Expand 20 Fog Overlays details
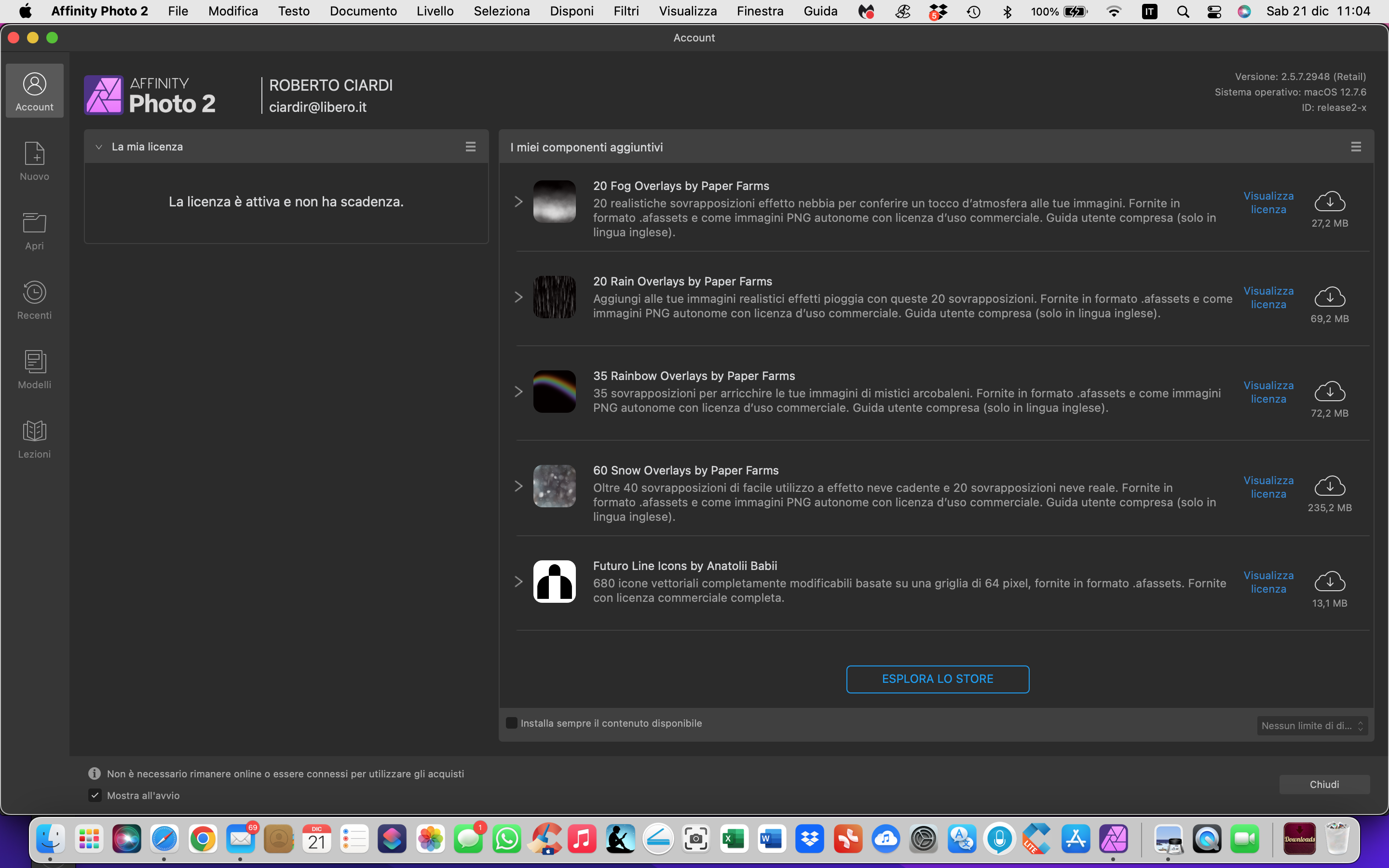 (x=518, y=202)
